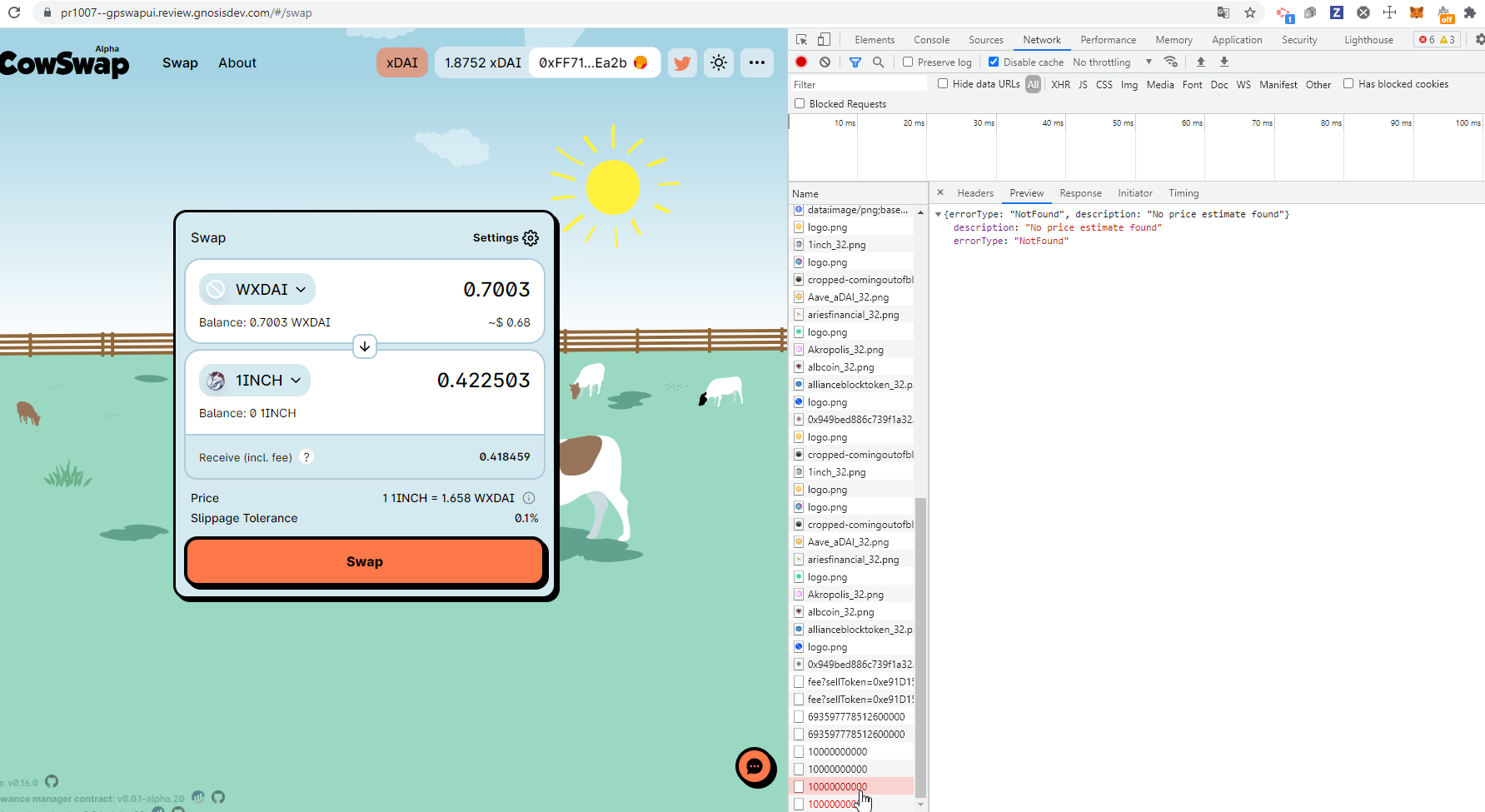
Task: Show Receive incl. fee help tooltip
Action: click(306, 457)
